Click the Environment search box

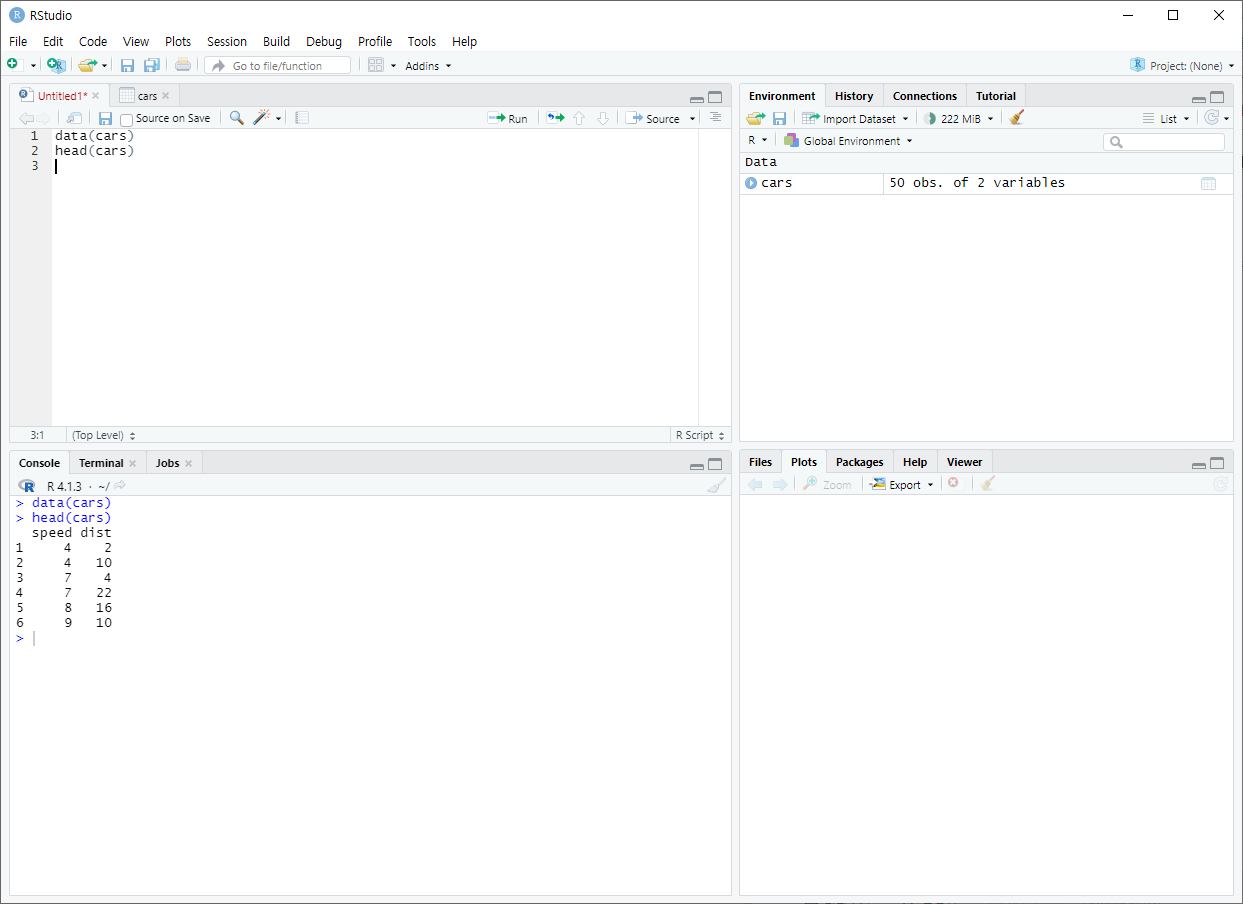(1164, 142)
